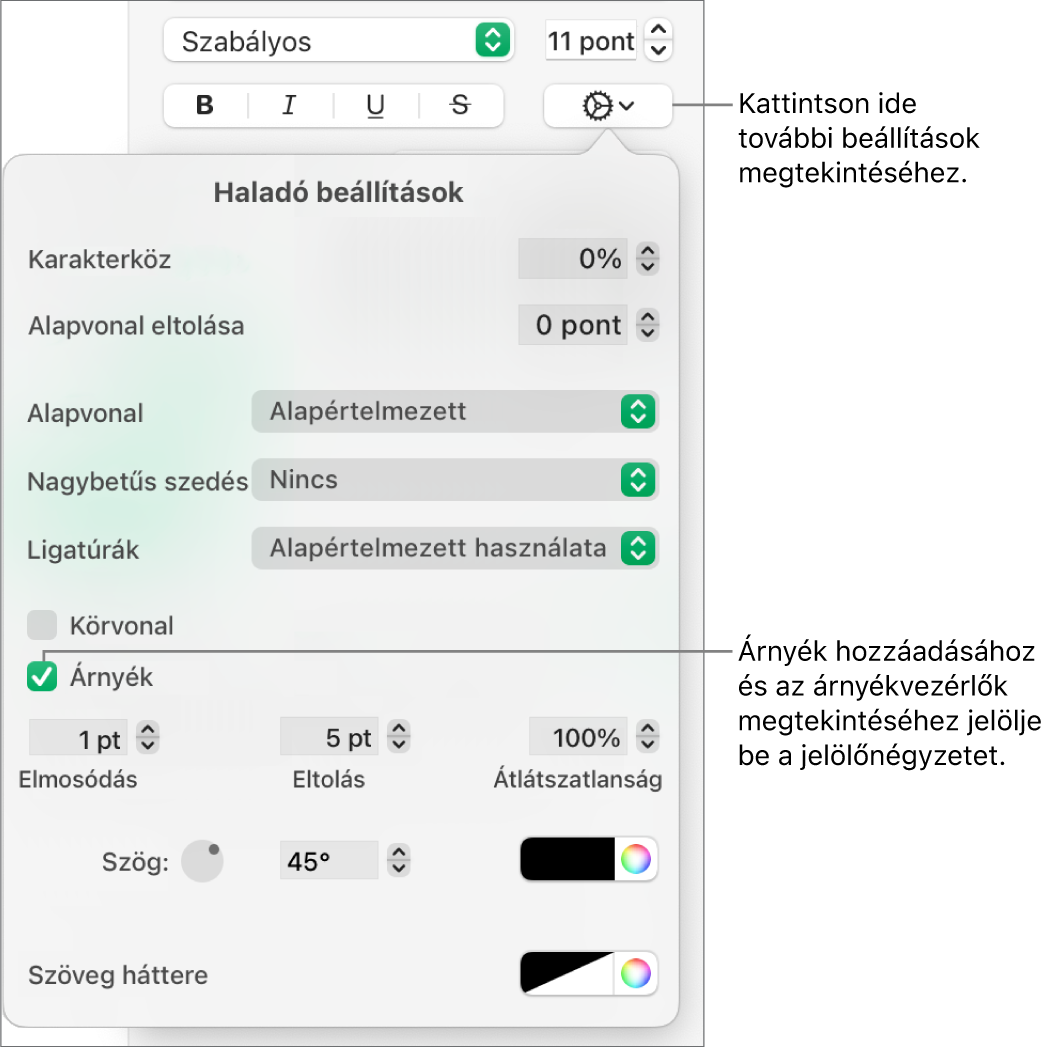The image size is (1057, 1047).
Task: Open the Szöveg háttere color swatch
Action: click(x=588, y=974)
